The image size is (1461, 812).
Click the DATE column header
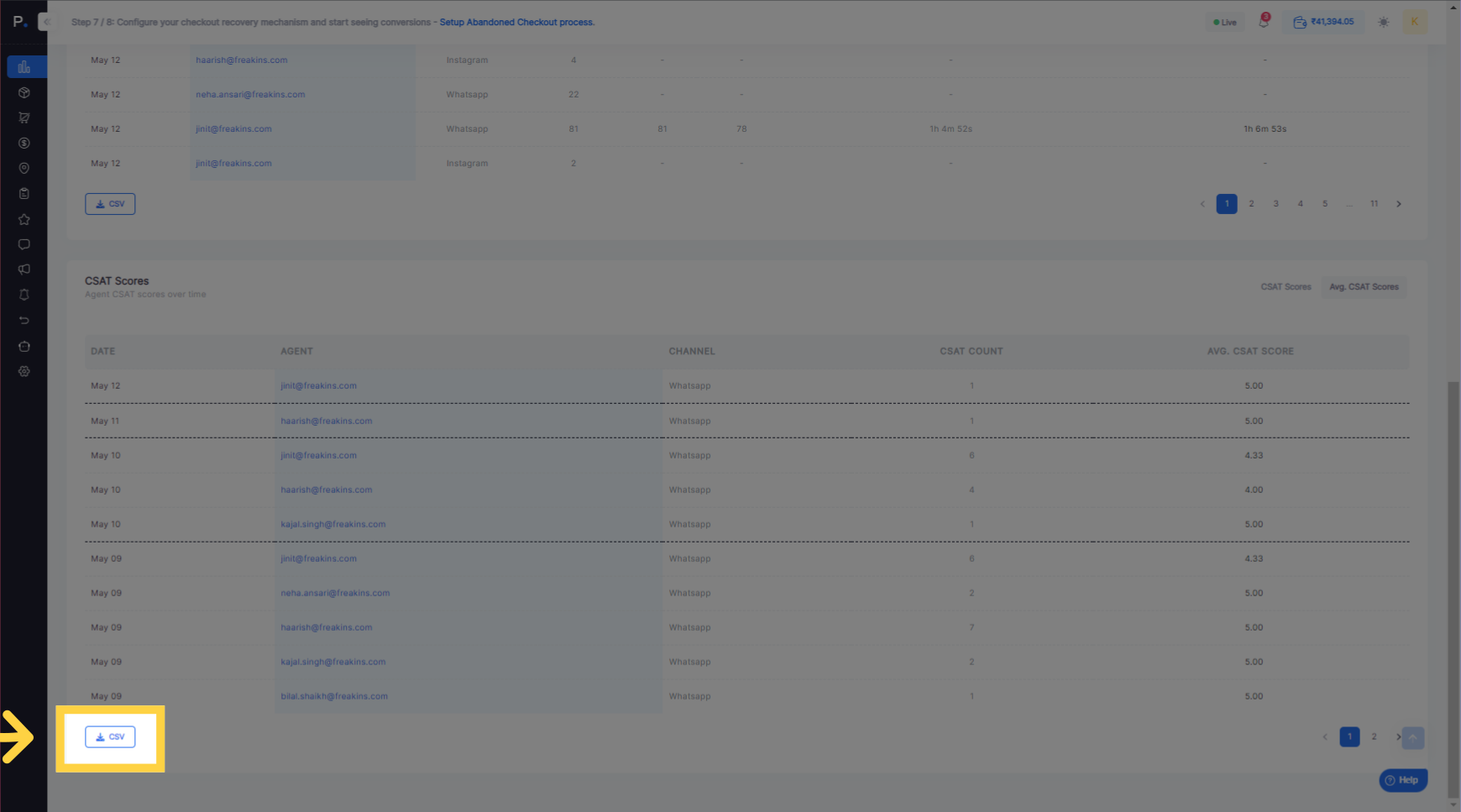click(103, 351)
